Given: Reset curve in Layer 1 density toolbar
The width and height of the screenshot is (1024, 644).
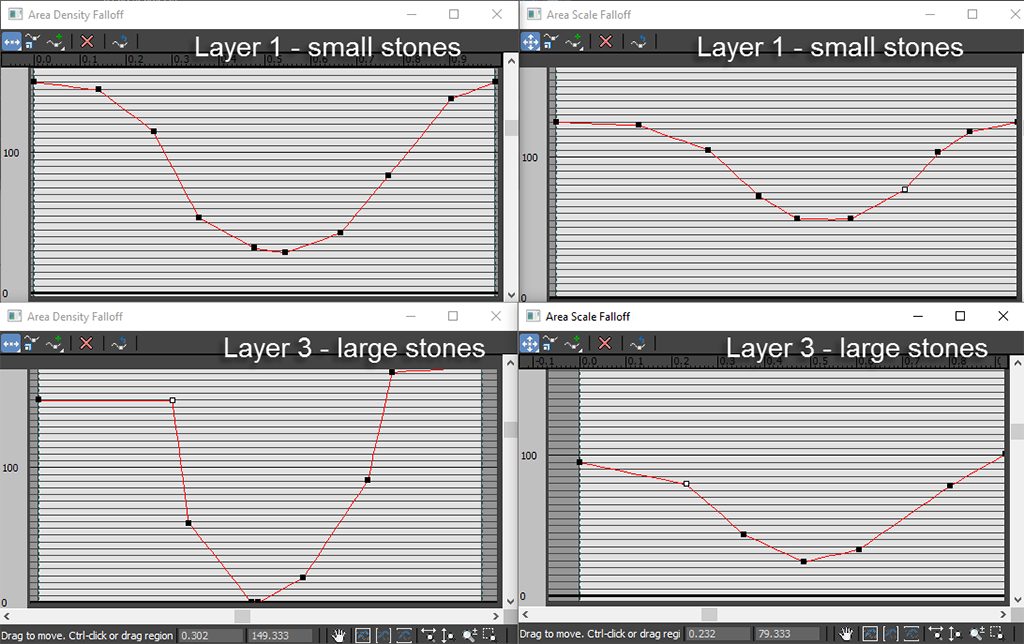Looking at the screenshot, I should pos(118,41).
